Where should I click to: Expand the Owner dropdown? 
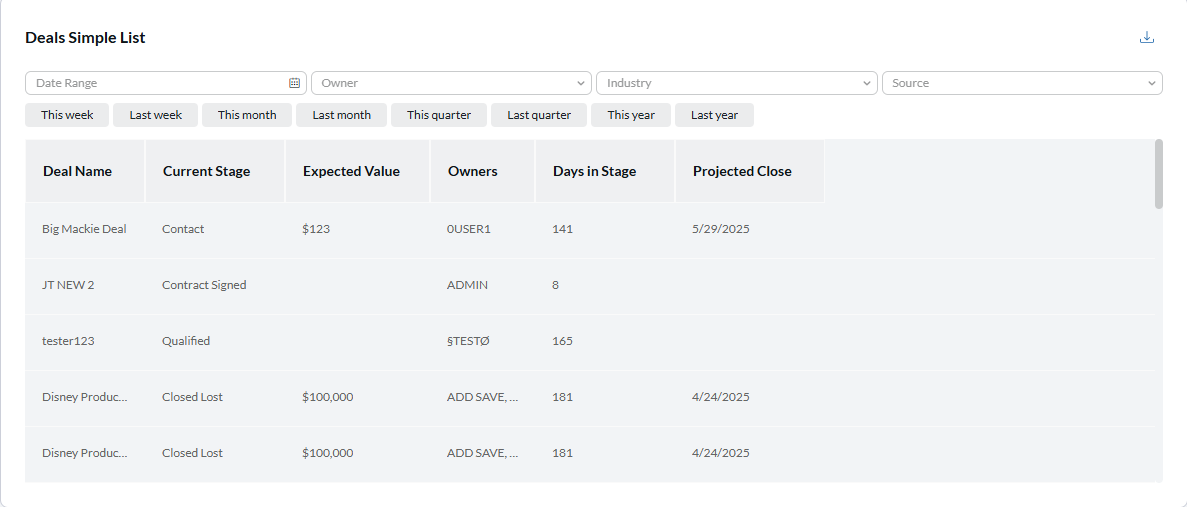[x=451, y=83]
